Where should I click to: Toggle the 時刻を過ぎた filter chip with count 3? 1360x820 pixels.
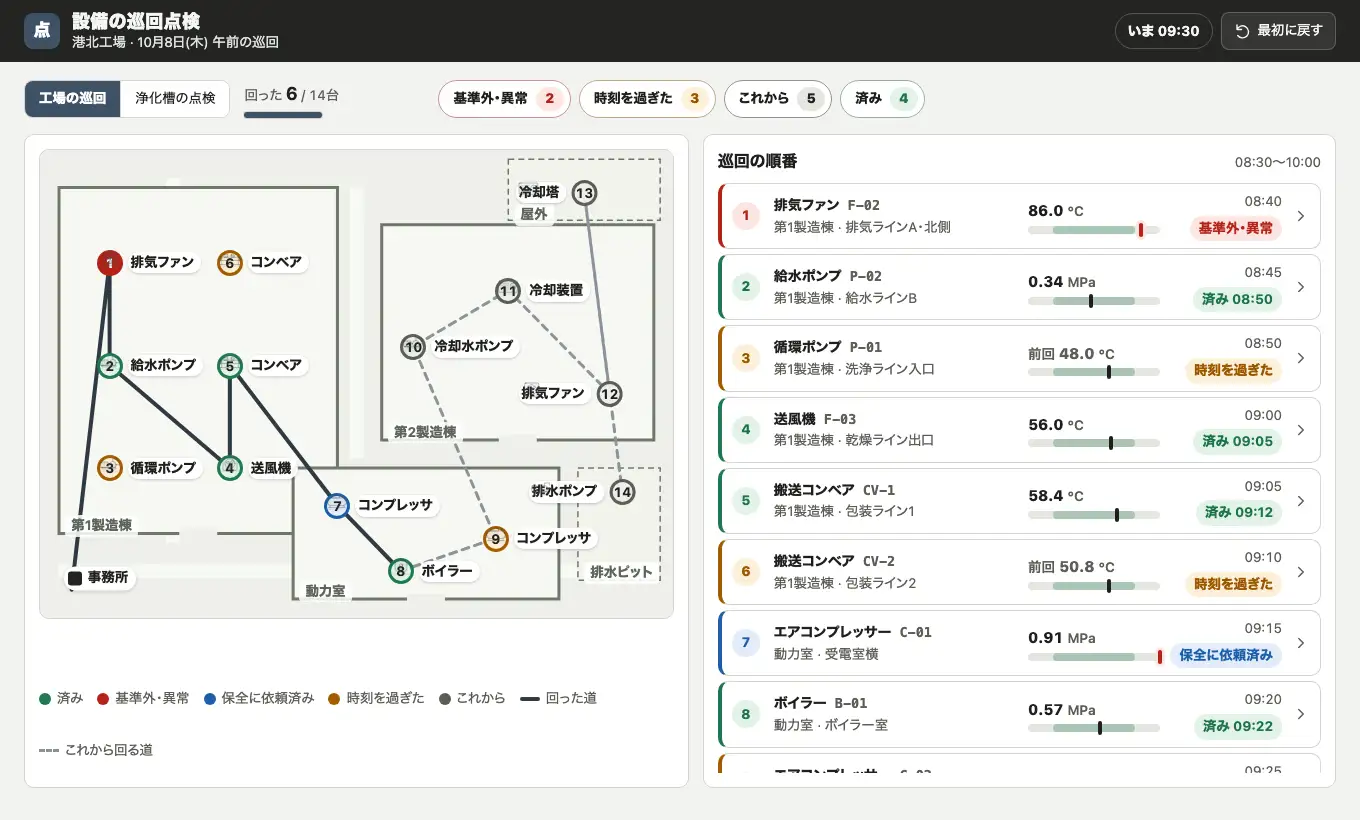tap(647, 99)
